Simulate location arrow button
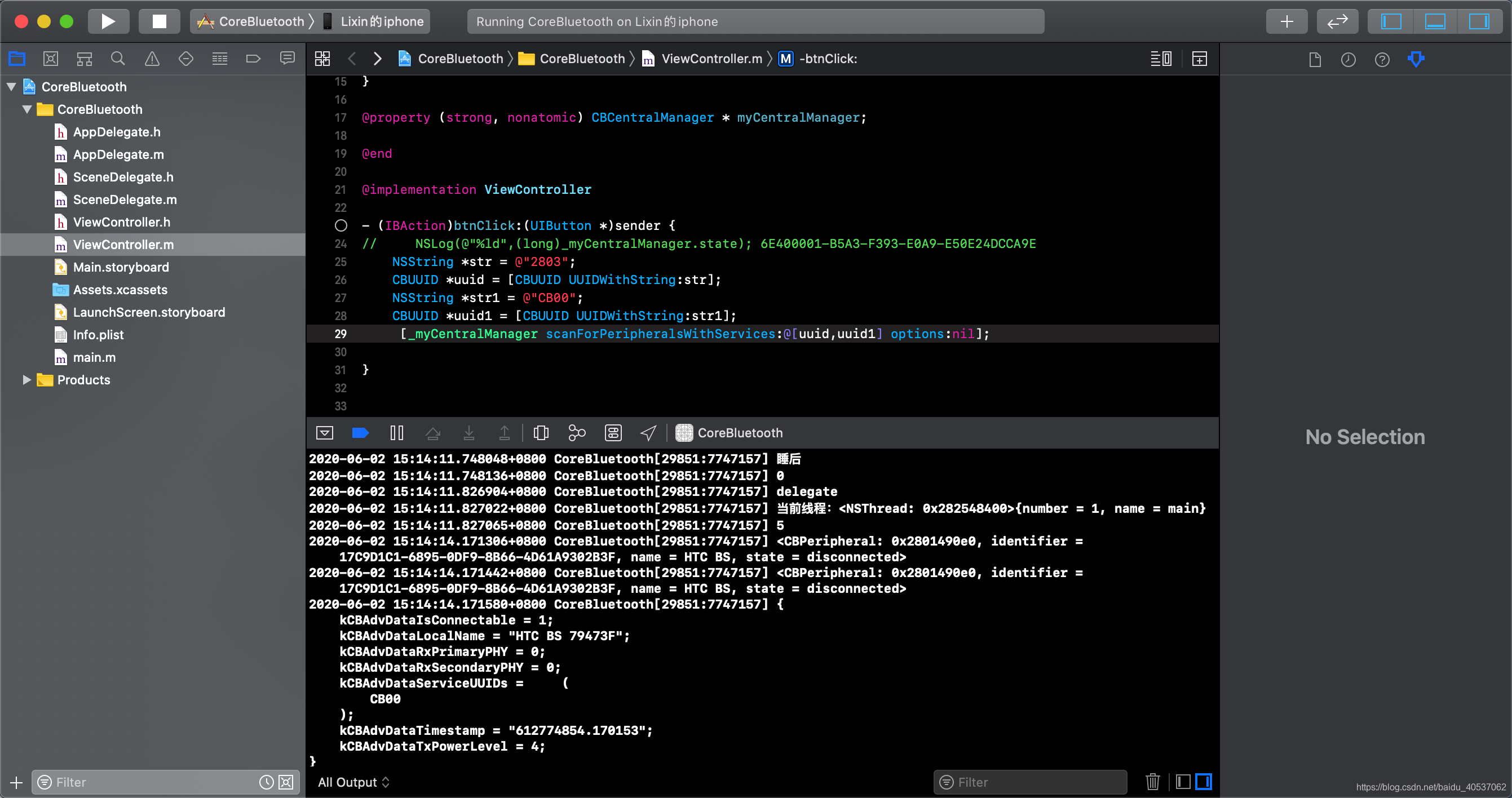This screenshot has height=798, width=1512. (648, 433)
